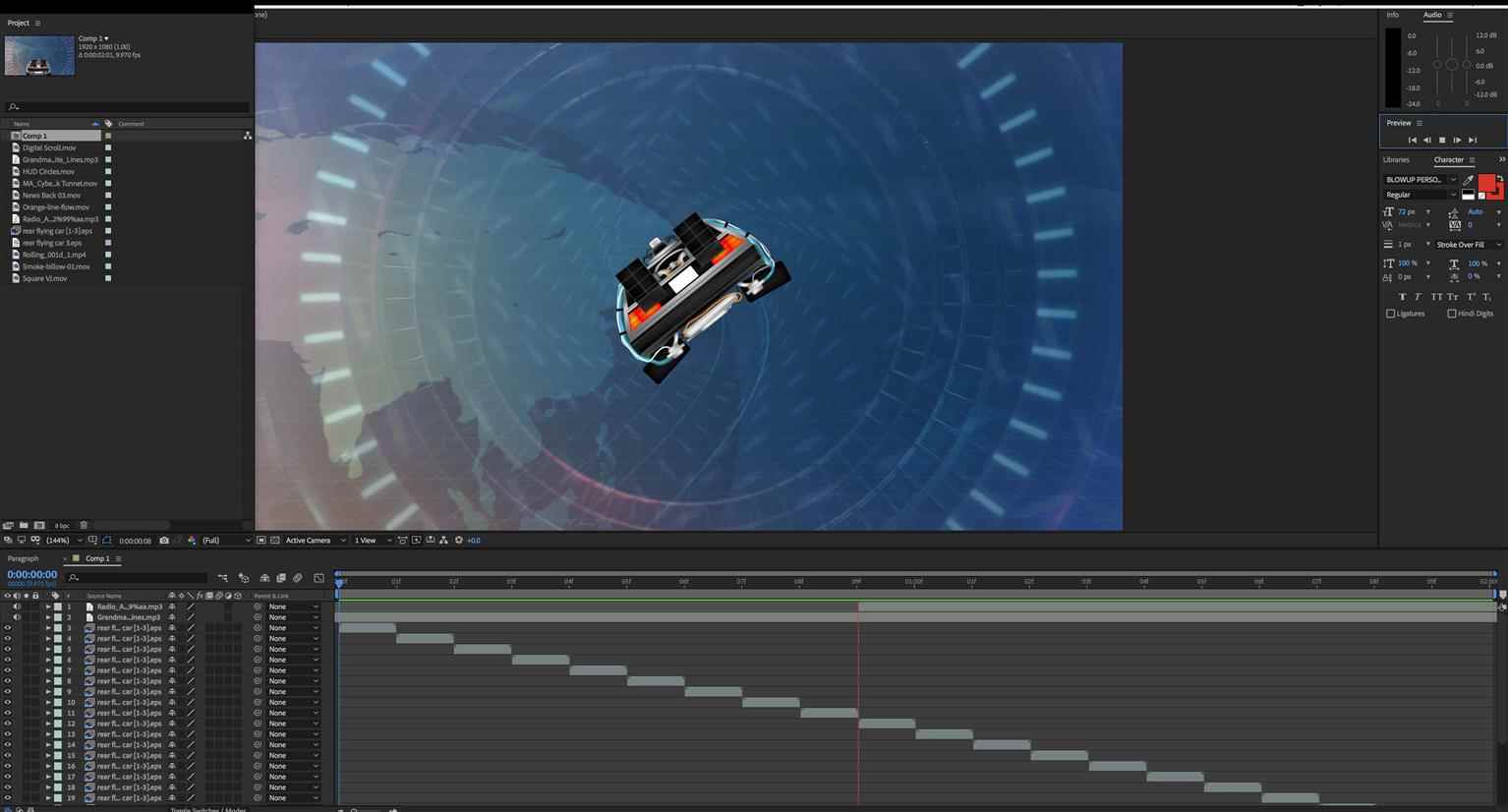Step back one frame in Preview panel
1508x812 pixels.
tap(1426, 140)
